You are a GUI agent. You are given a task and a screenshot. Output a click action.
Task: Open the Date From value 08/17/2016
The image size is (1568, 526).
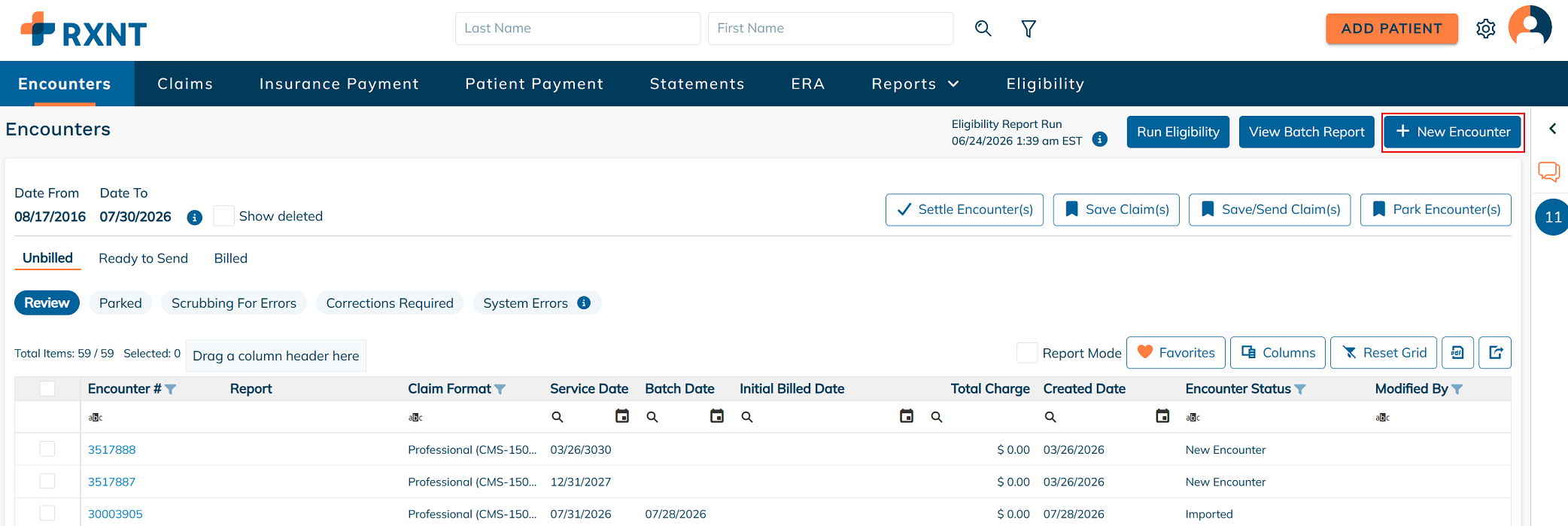tap(50, 217)
